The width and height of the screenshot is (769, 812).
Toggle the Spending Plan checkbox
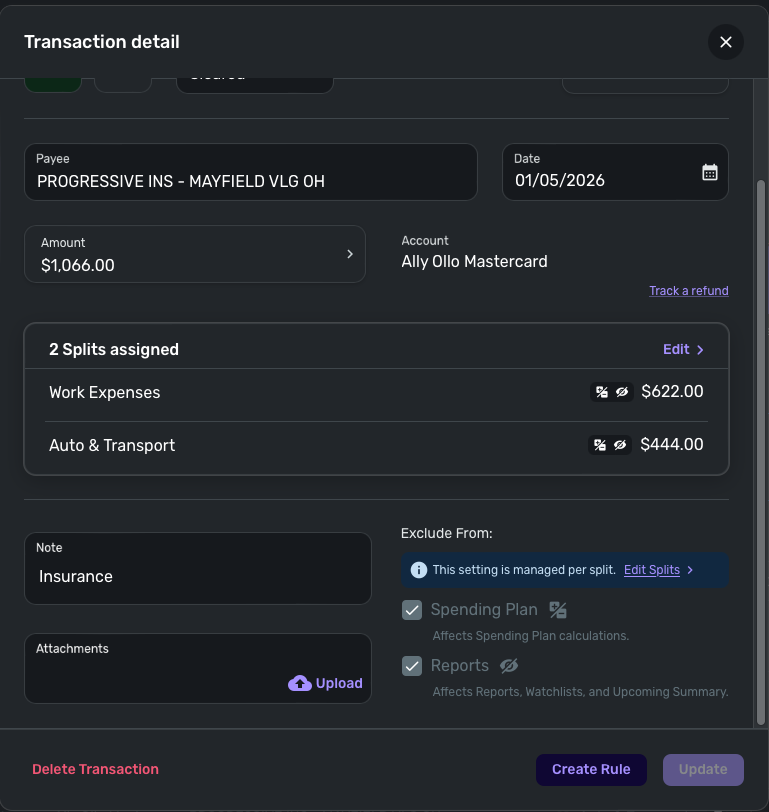tap(412, 610)
